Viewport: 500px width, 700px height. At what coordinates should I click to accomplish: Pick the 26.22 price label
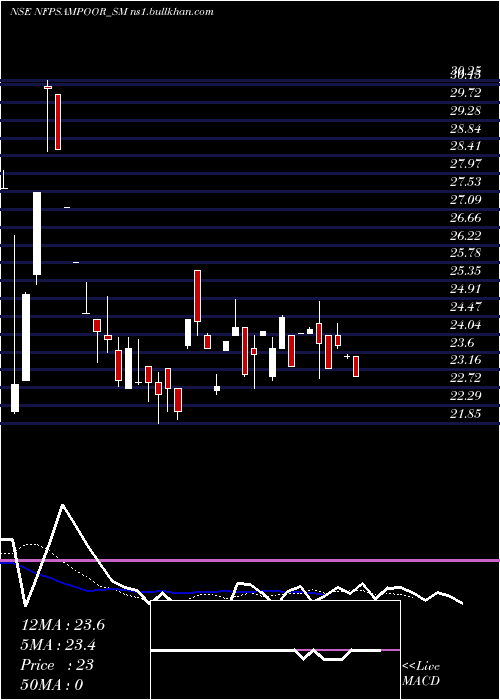466,235
